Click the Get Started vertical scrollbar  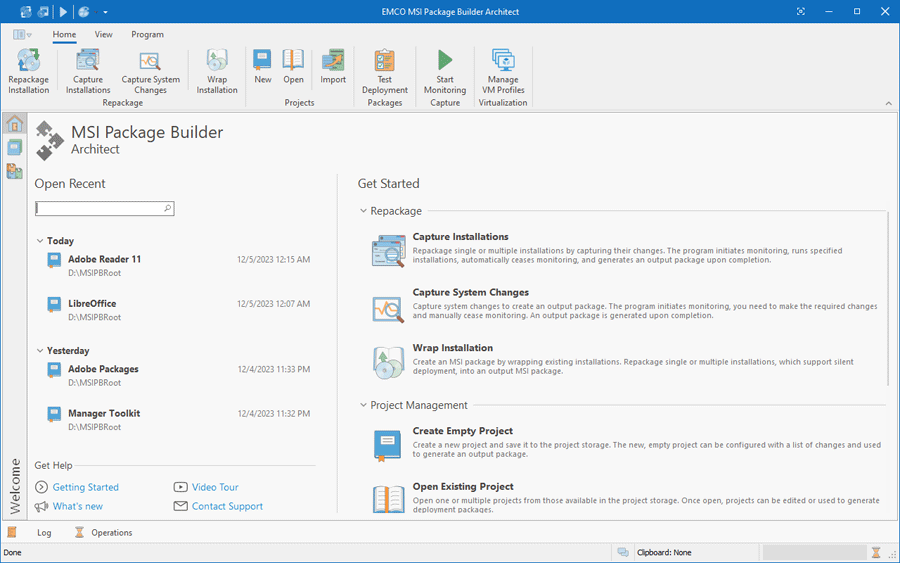(x=888, y=298)
